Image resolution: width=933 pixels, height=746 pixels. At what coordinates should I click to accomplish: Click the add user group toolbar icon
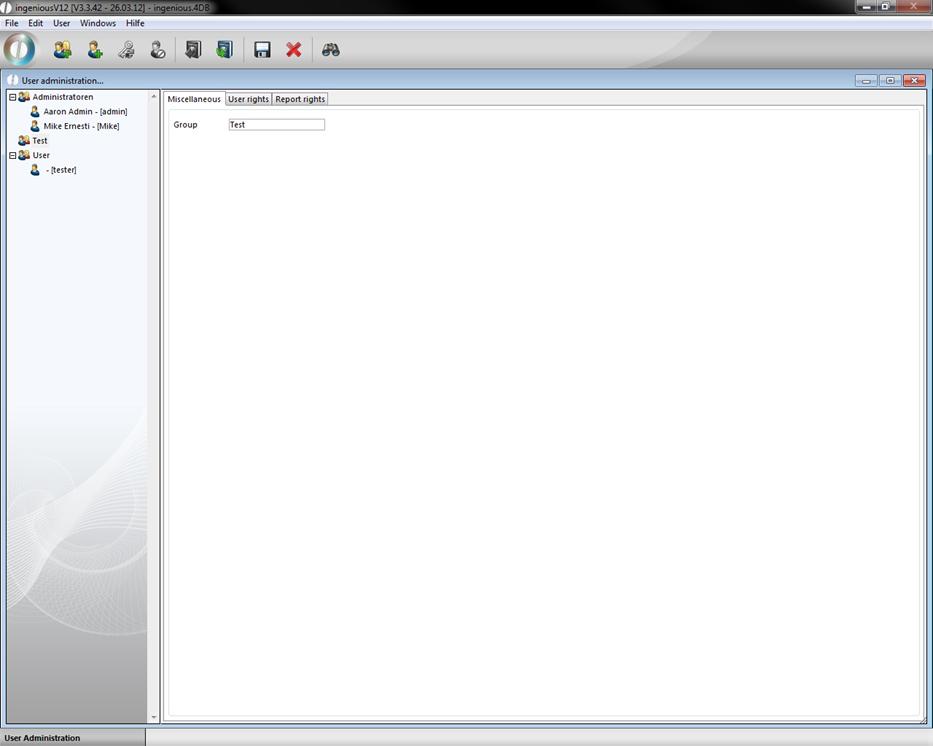(x=63, y=49)
